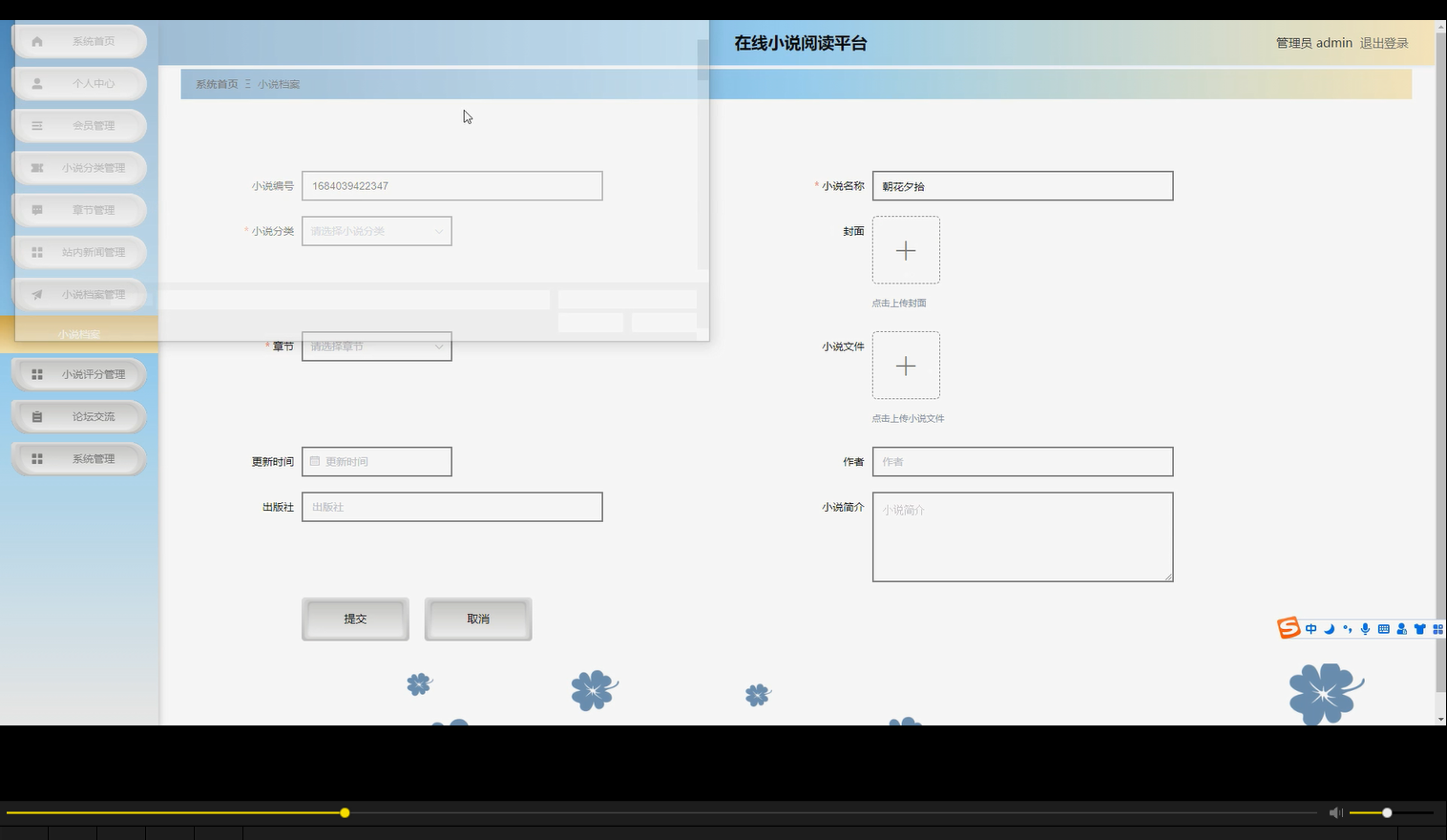Click the 点击上传小说文件 hint text

point(908,418)
